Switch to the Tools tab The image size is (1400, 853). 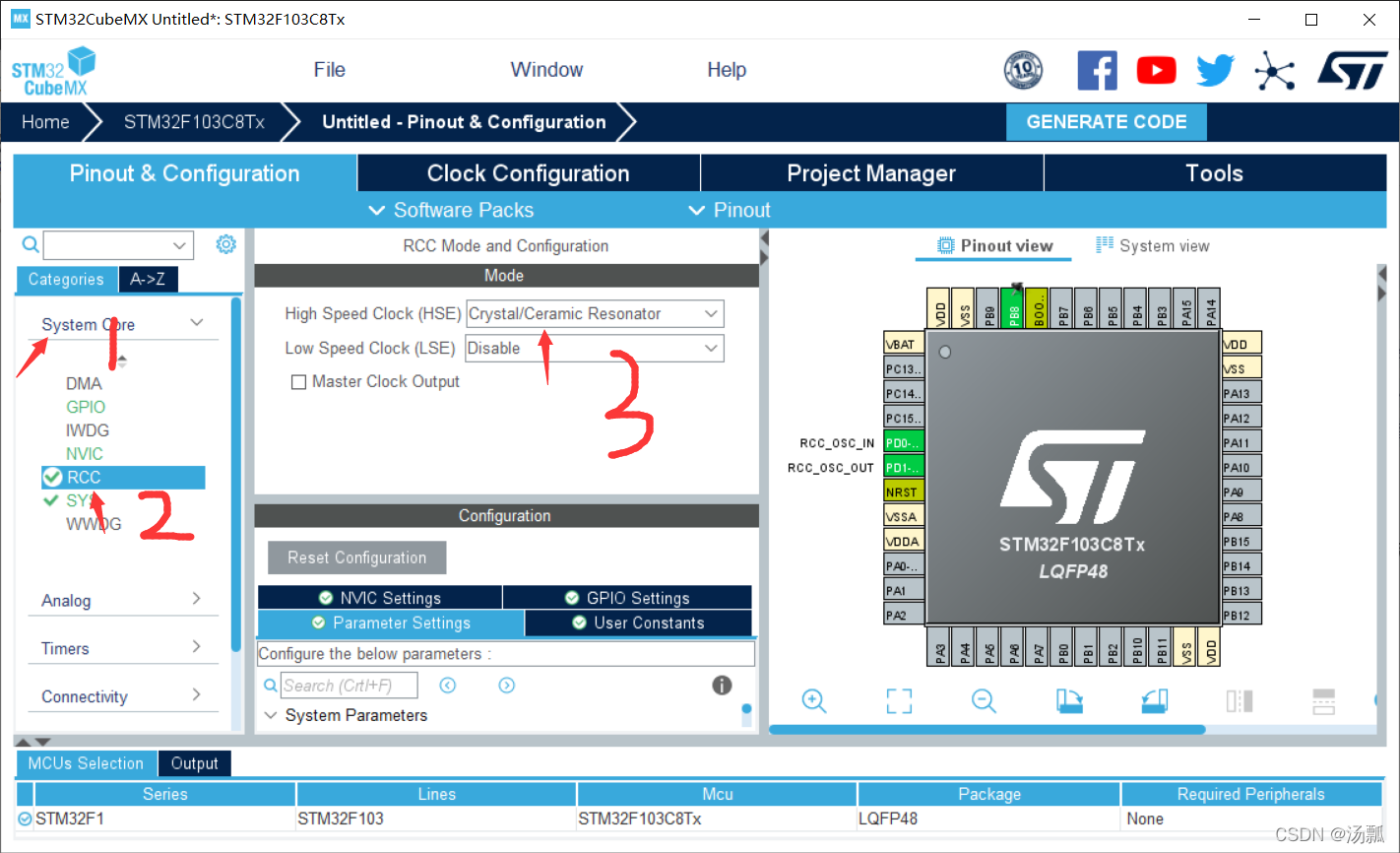1215,173
